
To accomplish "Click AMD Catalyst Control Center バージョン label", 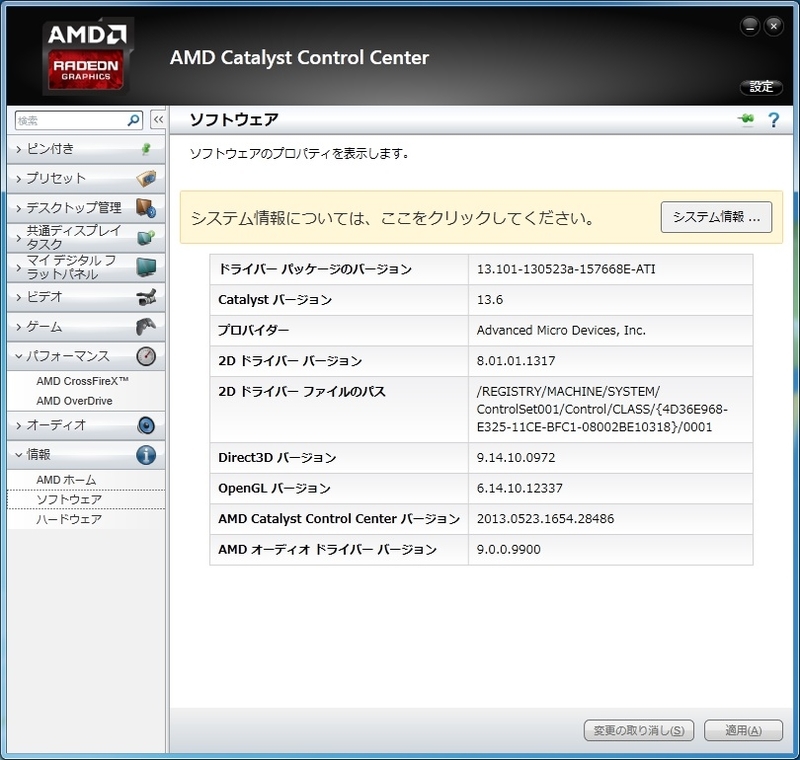I will click(x=339, y=519).
